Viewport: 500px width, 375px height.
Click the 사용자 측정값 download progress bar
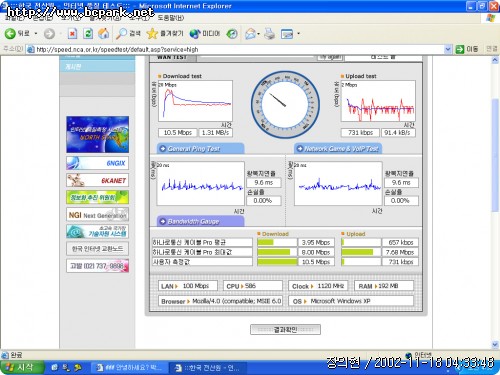click(277, 262)
